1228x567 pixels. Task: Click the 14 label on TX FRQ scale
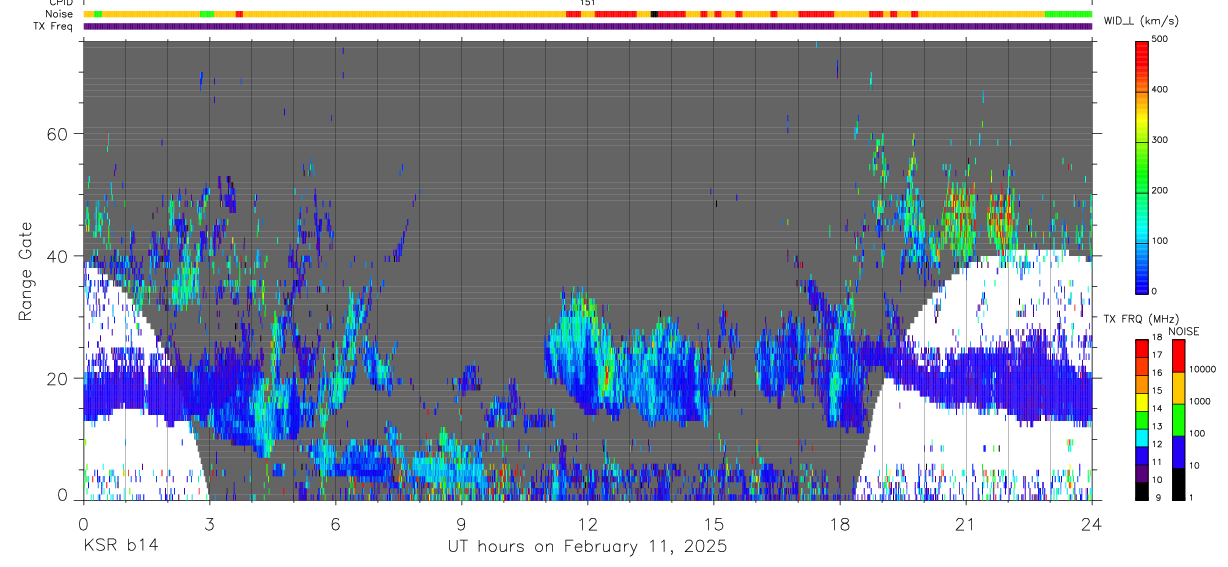(x=1158, y=409)
